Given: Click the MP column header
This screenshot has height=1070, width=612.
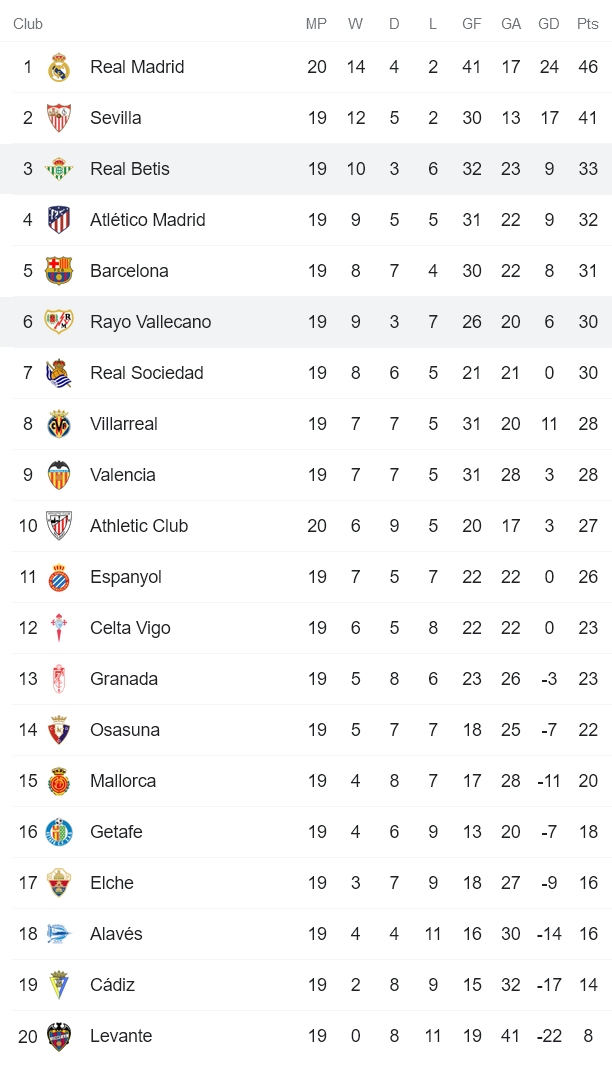Looking at the screenshot, I should 317,24.
